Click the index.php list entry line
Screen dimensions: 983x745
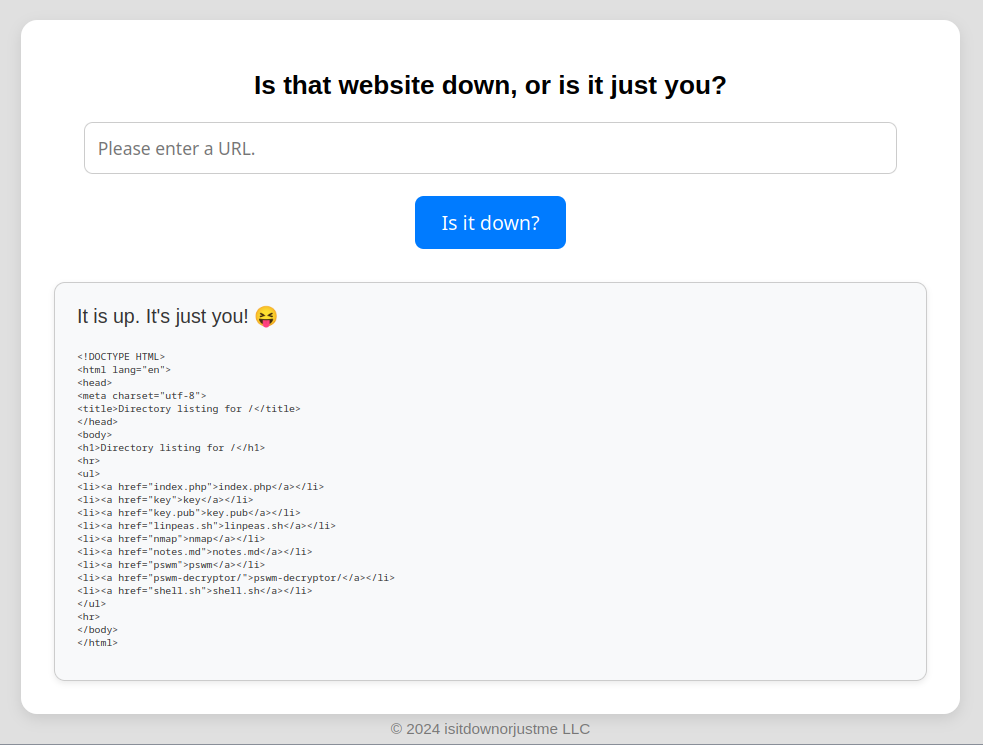(x=201, y=487)
